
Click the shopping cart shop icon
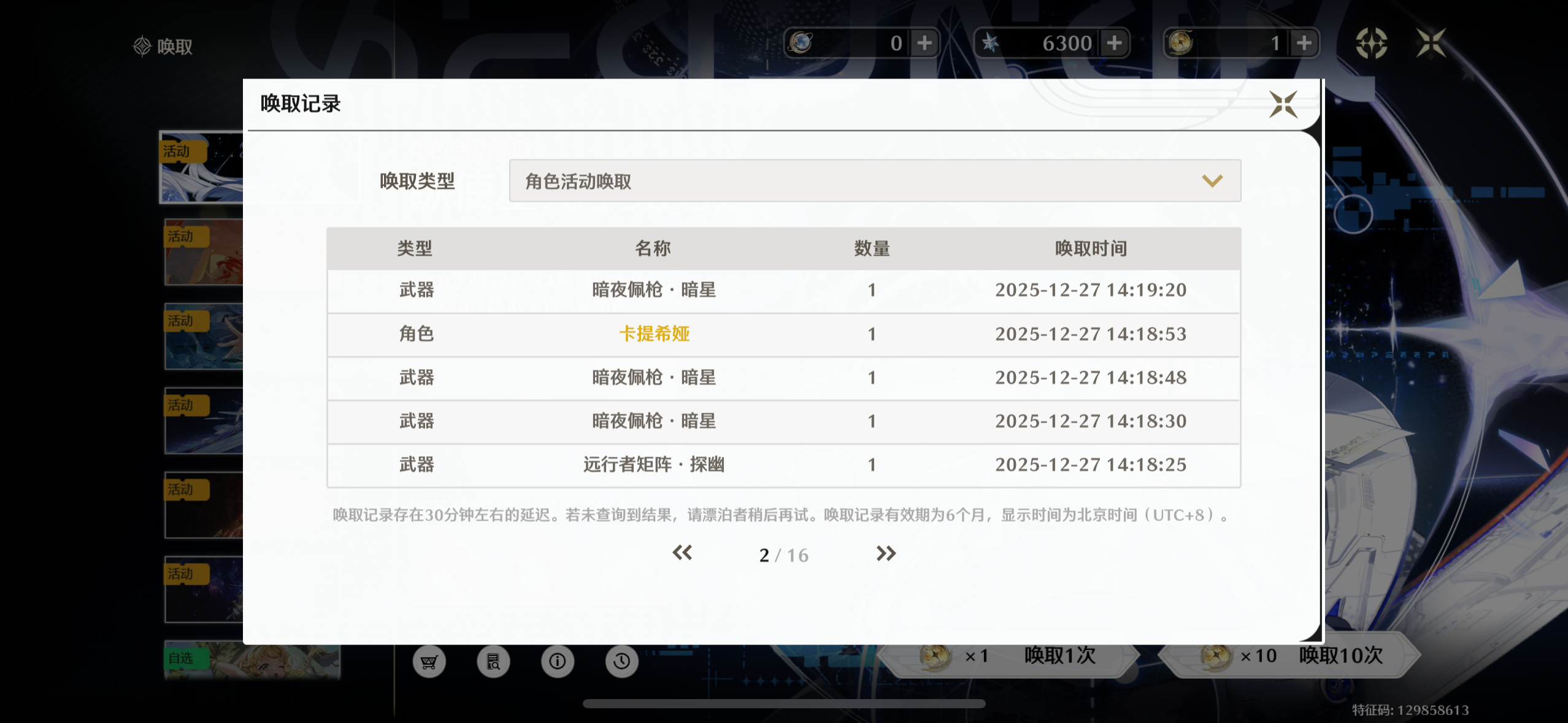coord(429,662)
